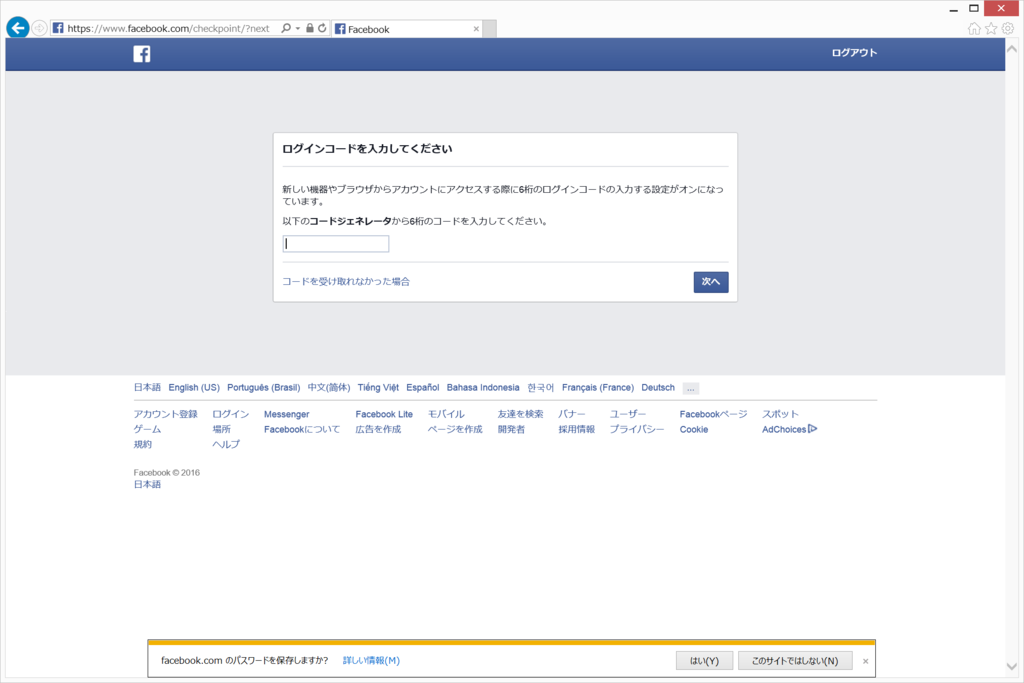Open the Cookie footer link

(x=694, y=429)
